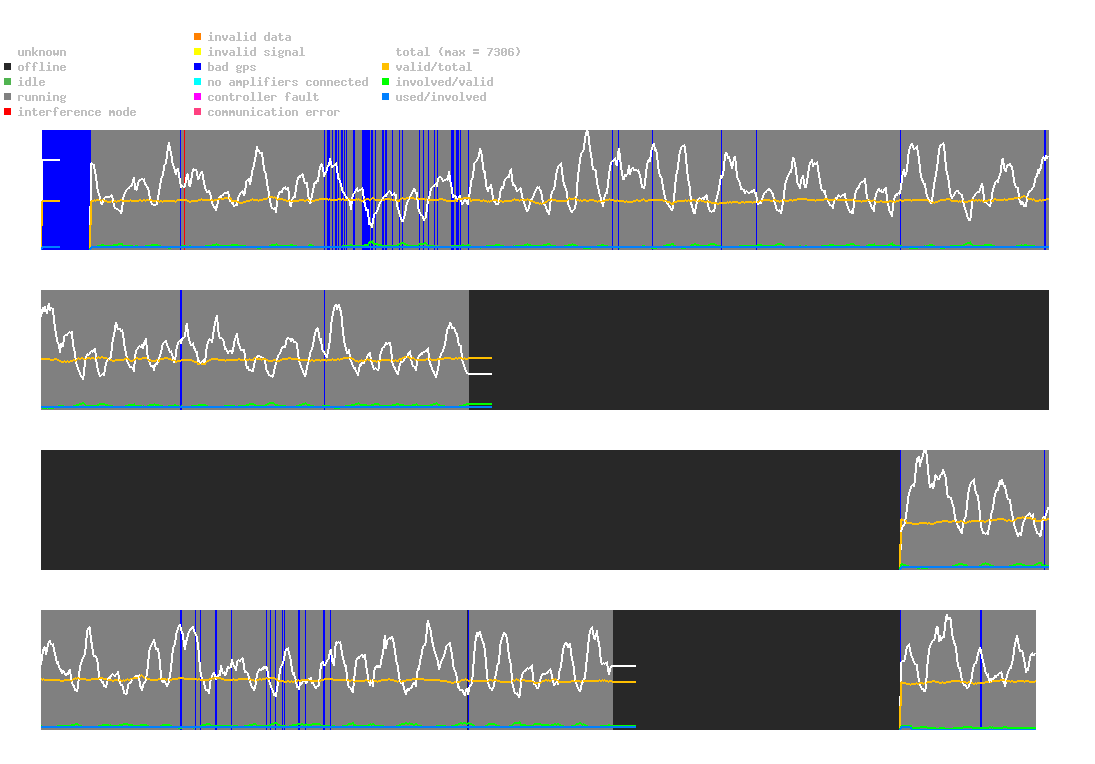This screenshot has width=1095, height=764.
Task: Click the cyan no amplifiers connected swatch
Action: [x=197, y=82]
